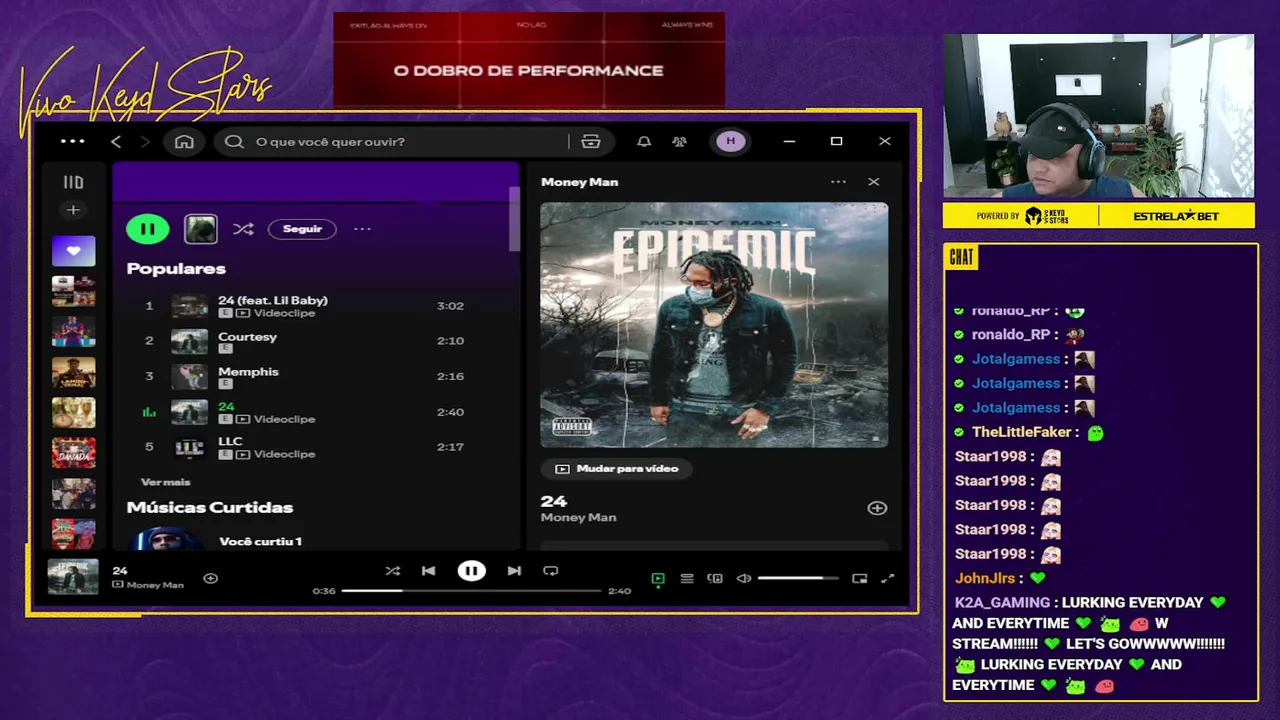Create new playlist with plus in sidebar
The height and width of the screenshot is (720, 1280).
(73, 210)
